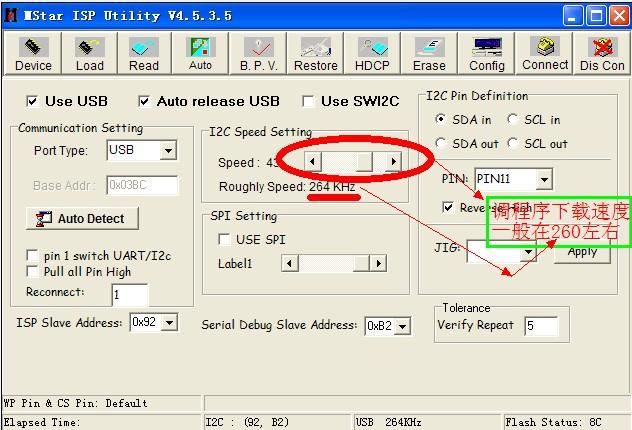
Task: Click the Verify Repeat input field
Action: pos(541,326)
